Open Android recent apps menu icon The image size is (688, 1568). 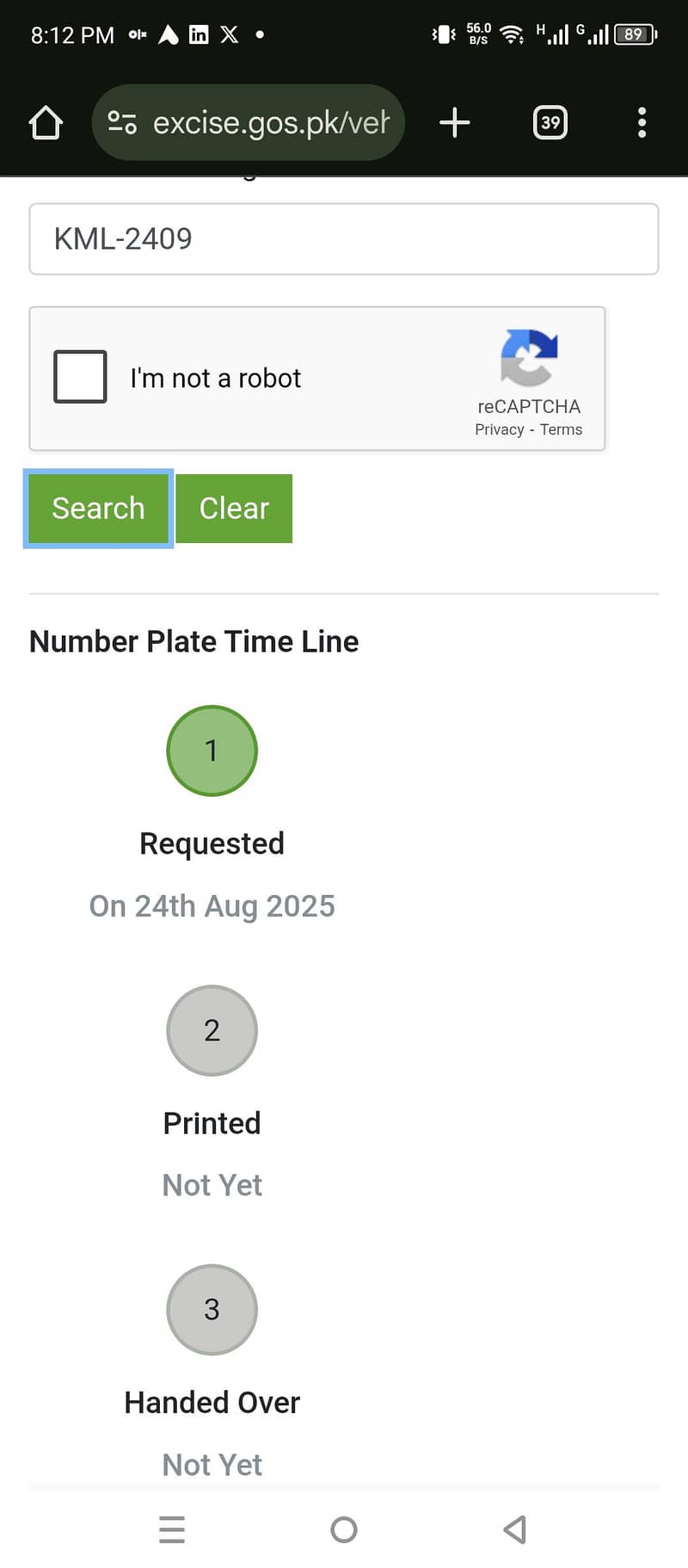click(172, 1529)
